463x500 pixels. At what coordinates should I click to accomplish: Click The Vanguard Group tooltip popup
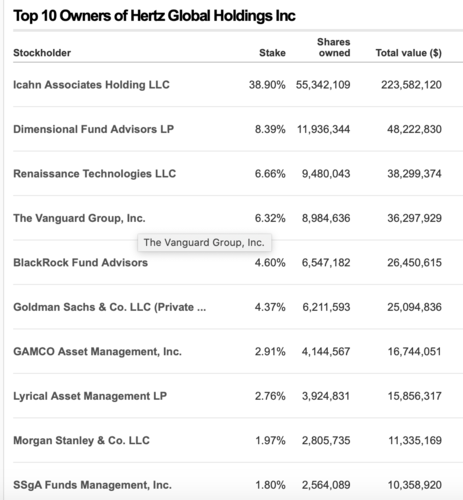(204, 242)
